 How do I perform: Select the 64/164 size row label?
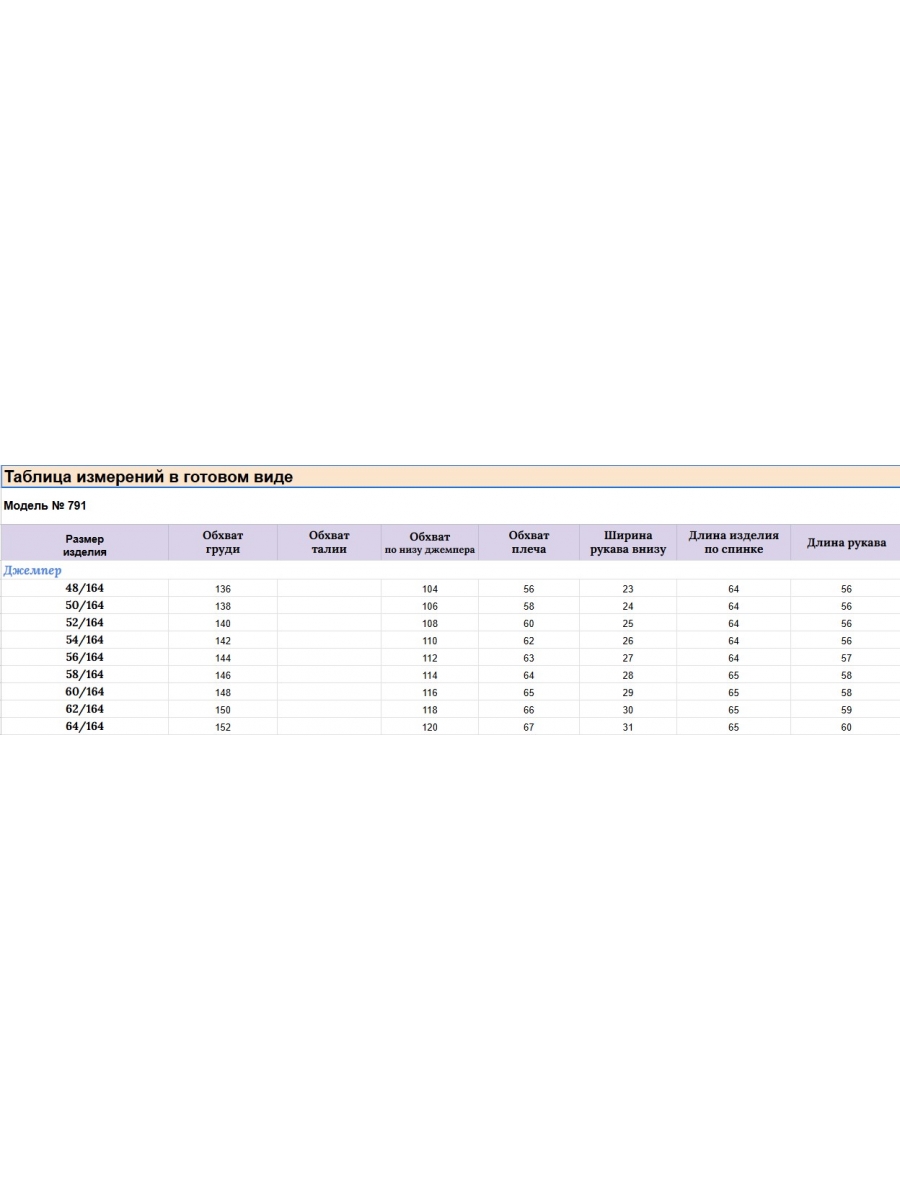click(84, 727)
